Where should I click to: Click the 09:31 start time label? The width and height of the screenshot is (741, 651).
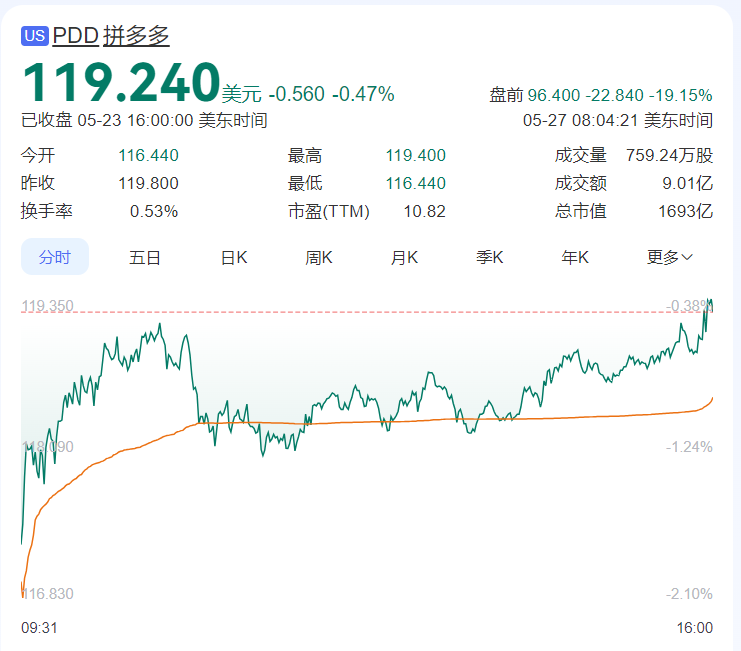(38, 628)
